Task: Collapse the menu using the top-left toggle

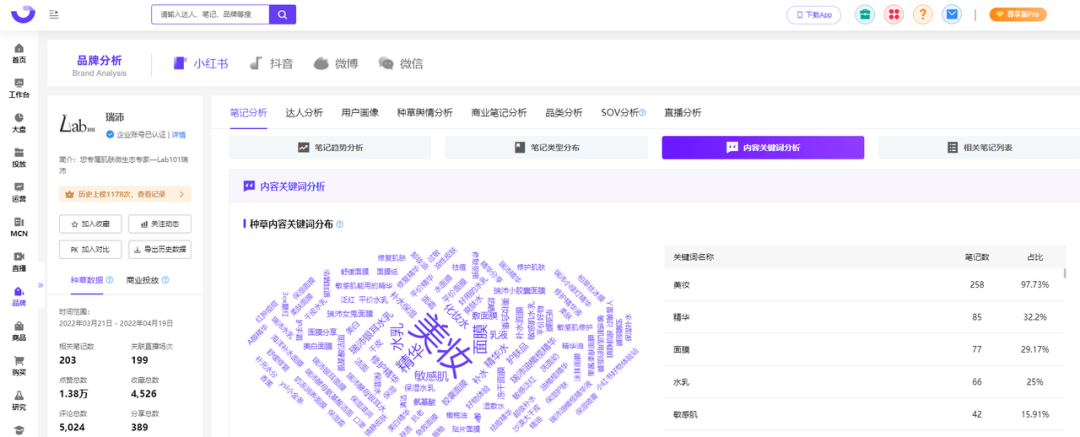Action: [53, 14]
